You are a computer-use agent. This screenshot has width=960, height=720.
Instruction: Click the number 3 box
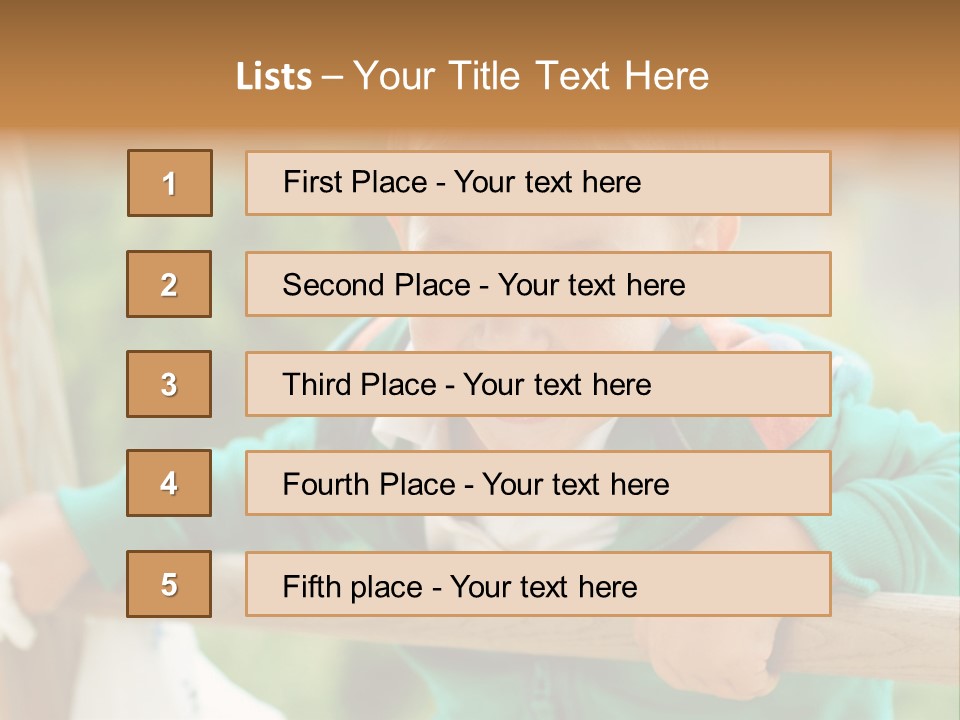(169, 384)
